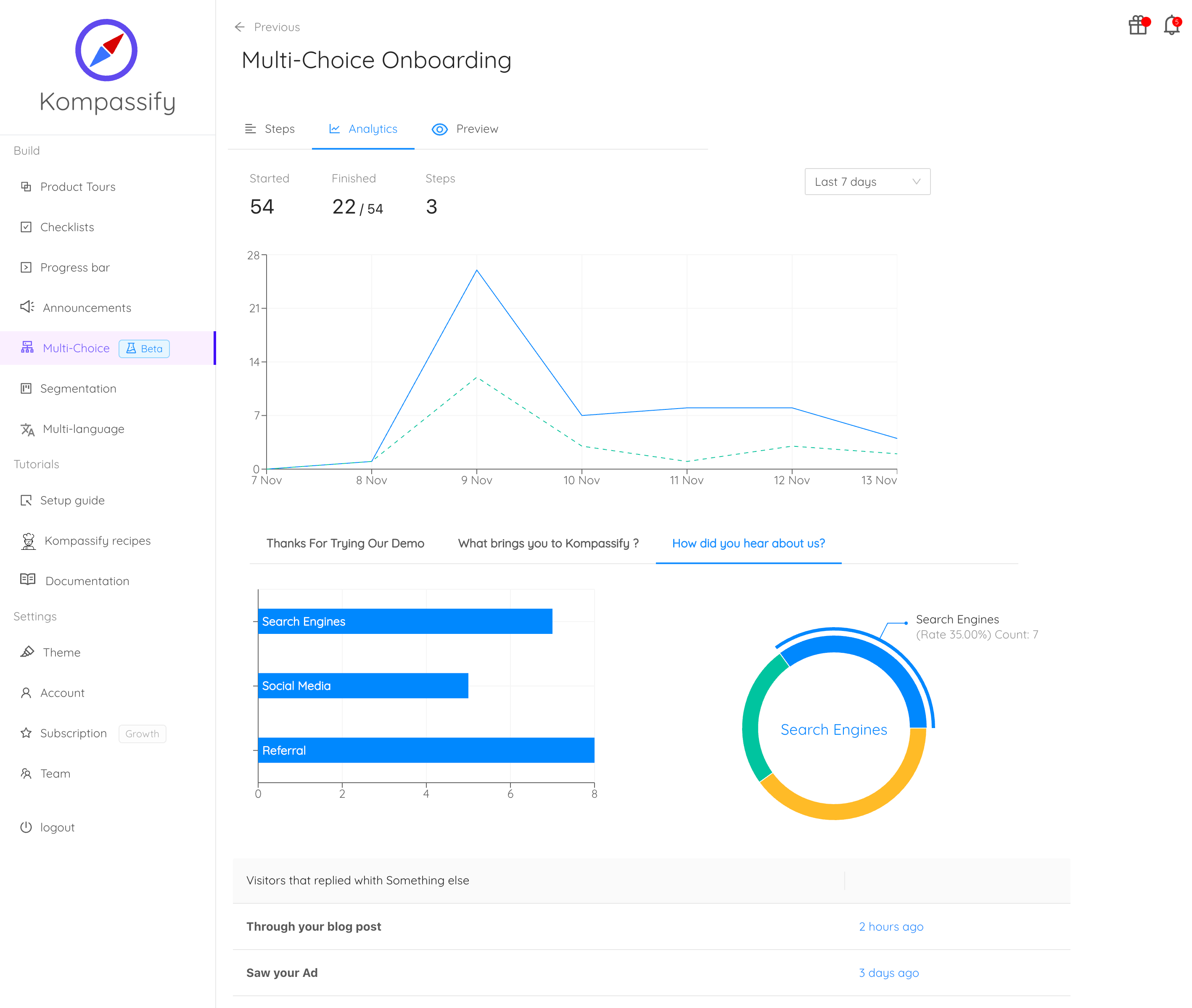
Task: Click the 9 Nov axis label
Action: [476, 480]
